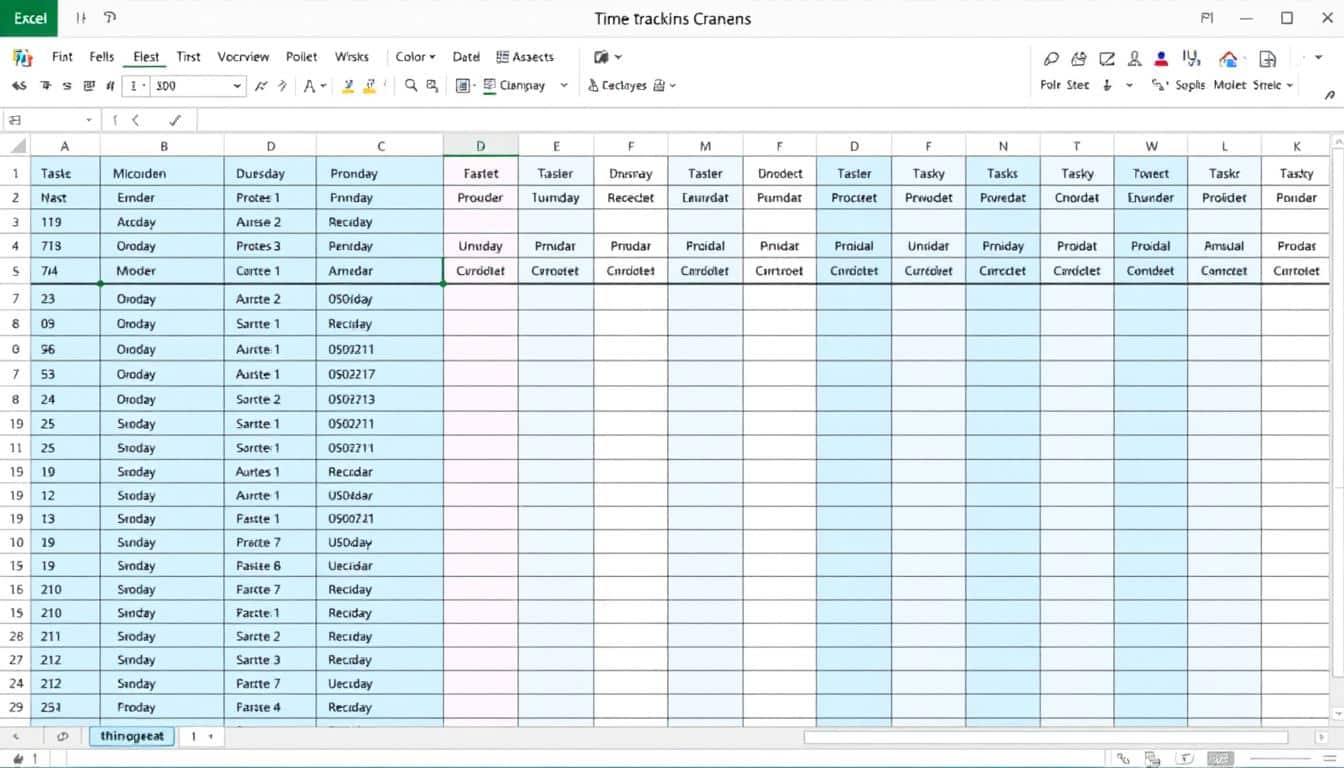Open the Vocrview menu tab
1344x768 pixels.
(244, 57)
